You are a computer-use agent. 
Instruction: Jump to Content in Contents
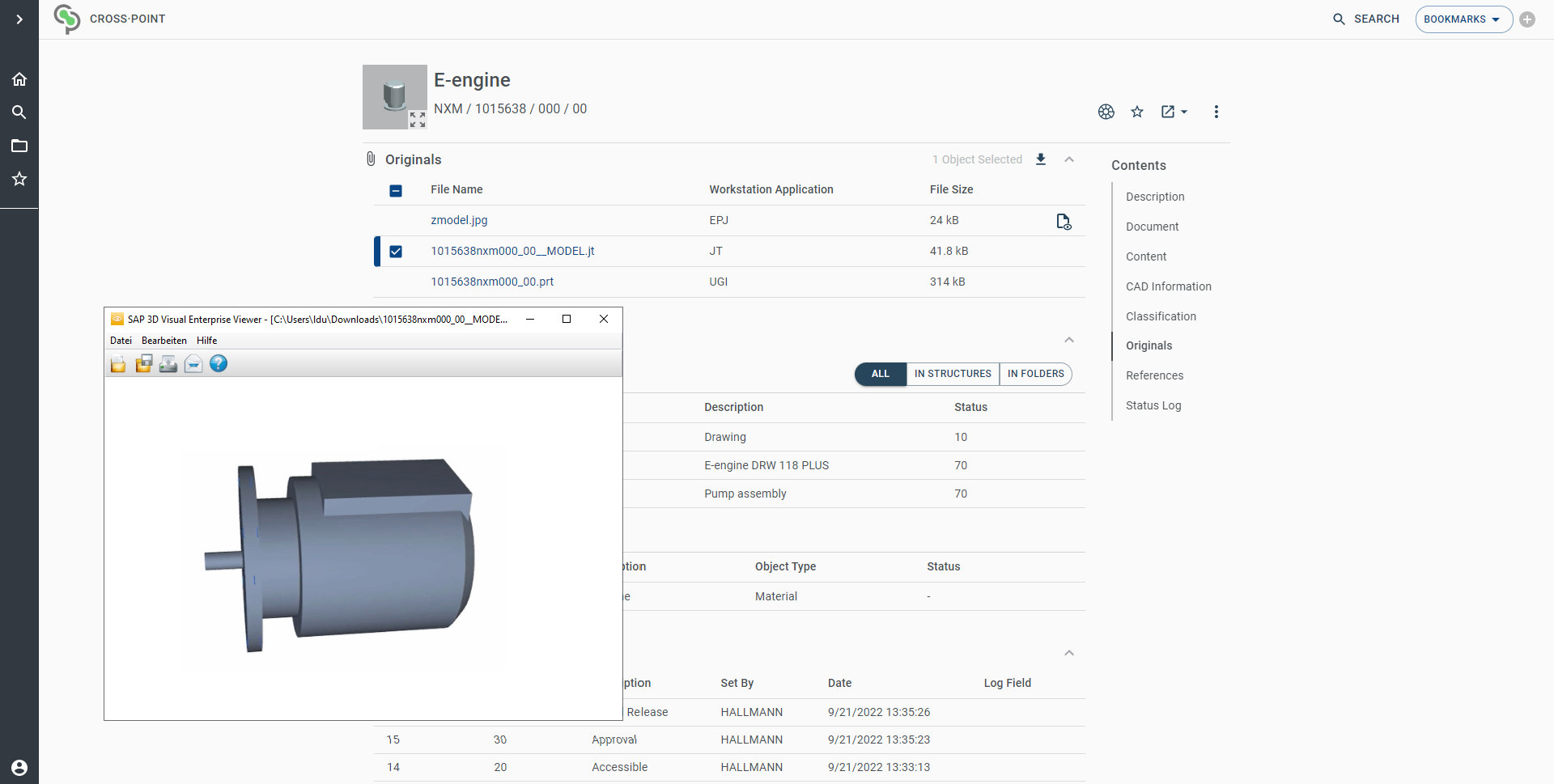pos(1146,256)
